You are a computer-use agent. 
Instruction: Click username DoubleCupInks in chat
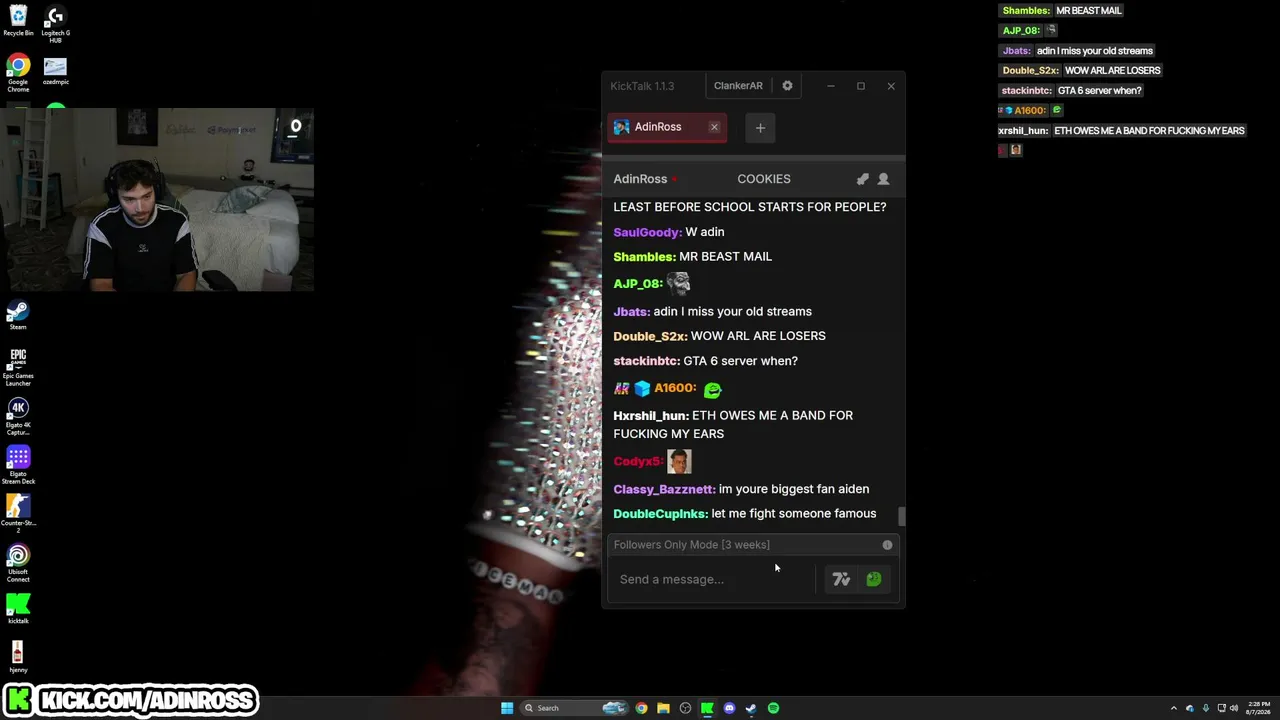660,514
